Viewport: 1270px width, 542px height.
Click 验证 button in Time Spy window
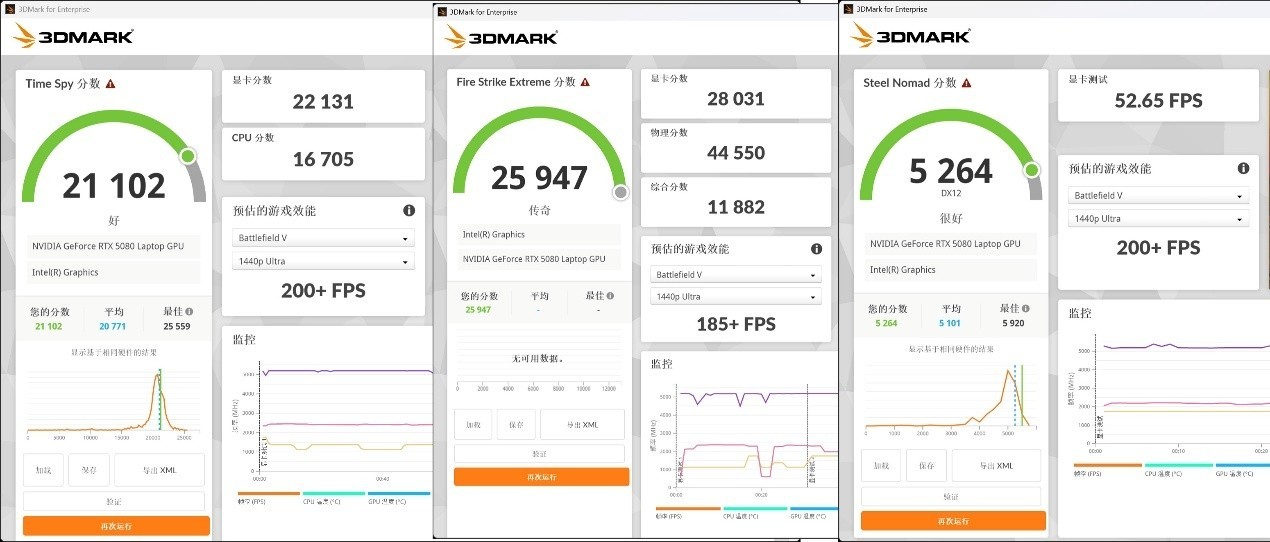point(114,501)
